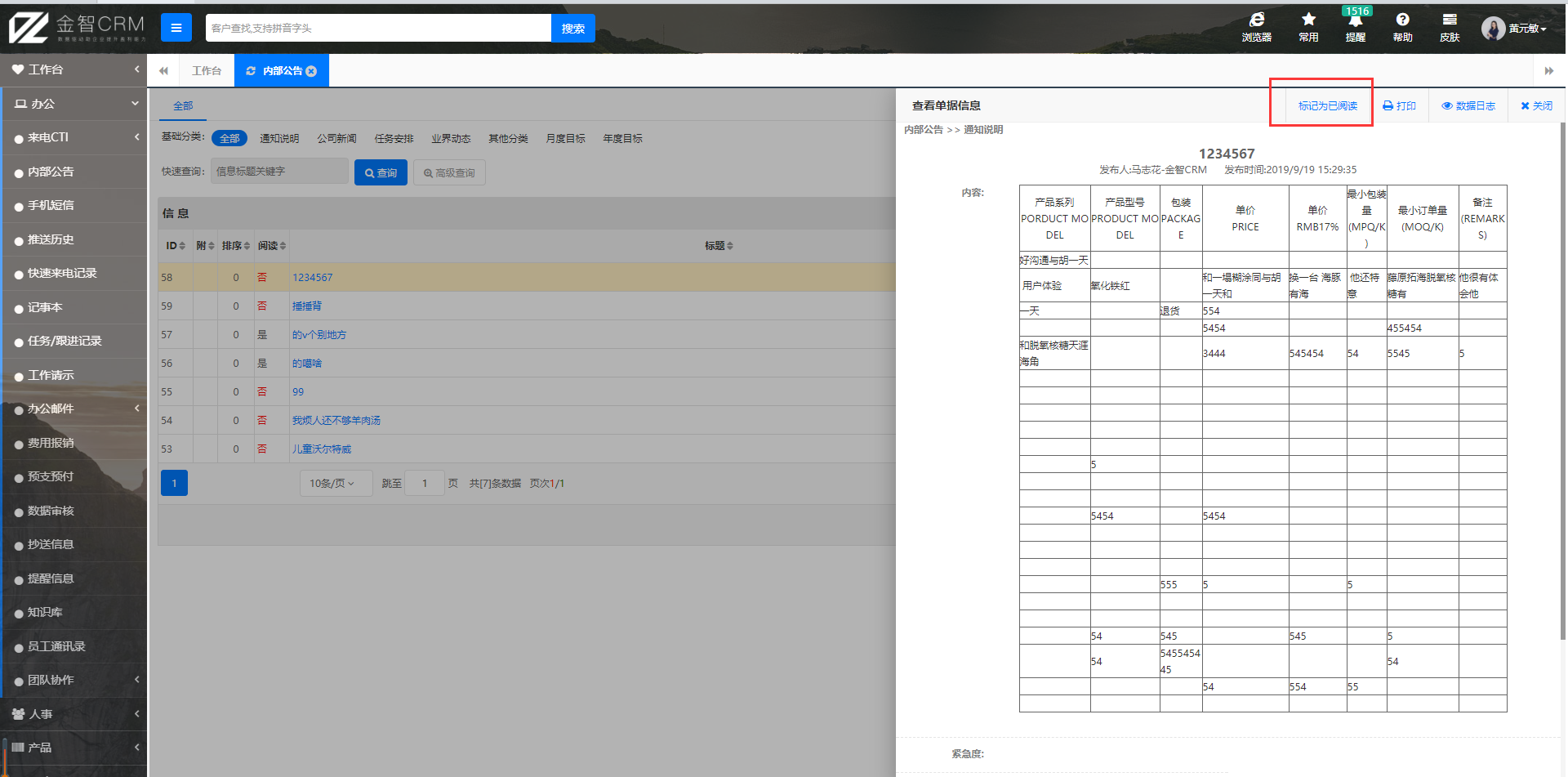1568x777 pixels.
Task: Sort by the 阅读 column header
Action: [x=272, y=246]
